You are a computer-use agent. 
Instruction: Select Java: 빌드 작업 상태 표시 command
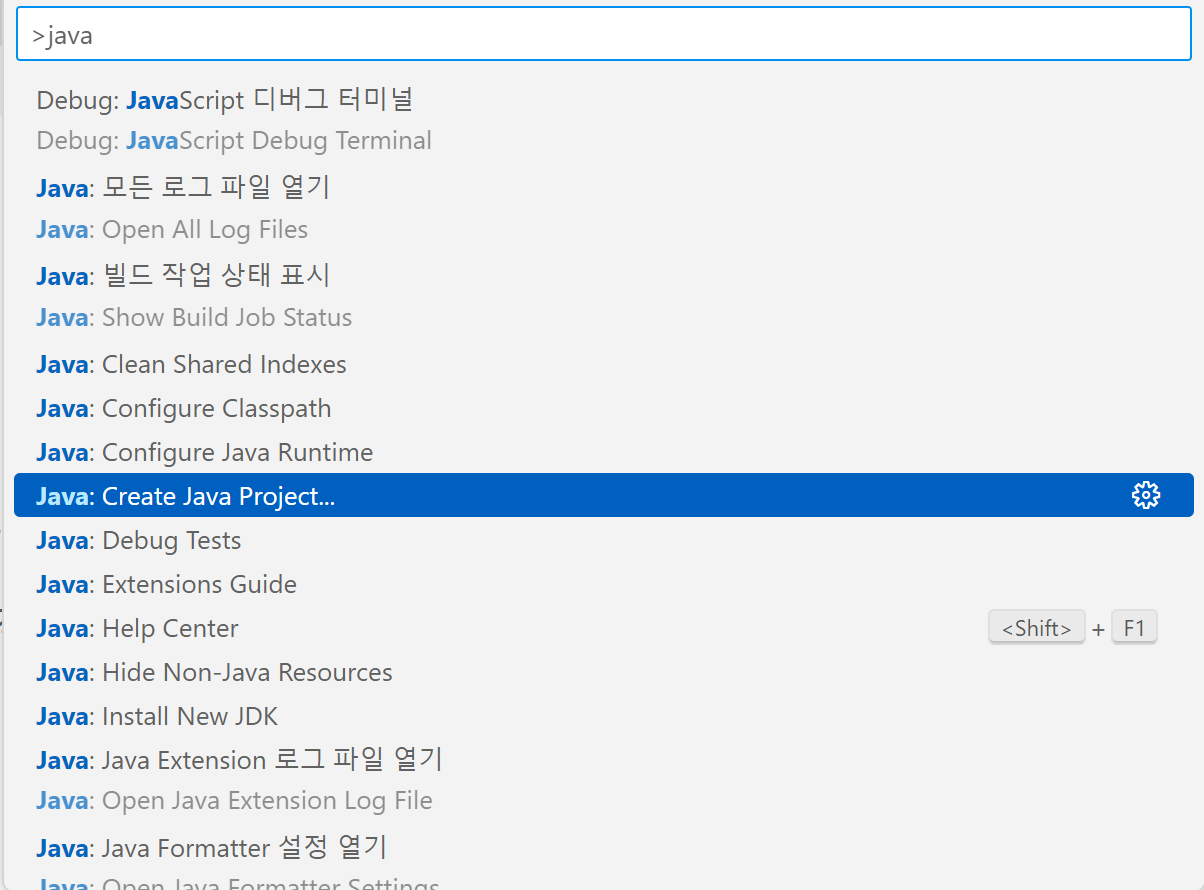[x=603, y=295]
